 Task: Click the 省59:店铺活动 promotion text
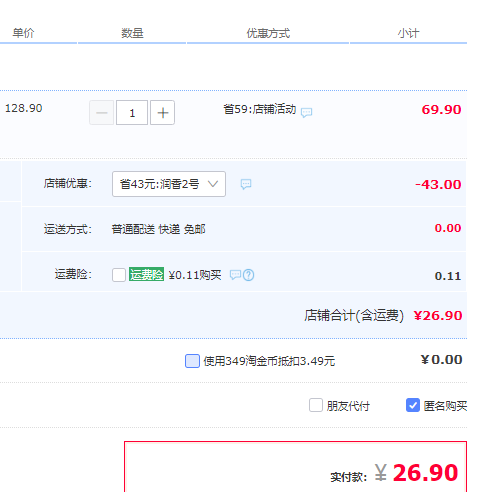[x=260, y=109]
